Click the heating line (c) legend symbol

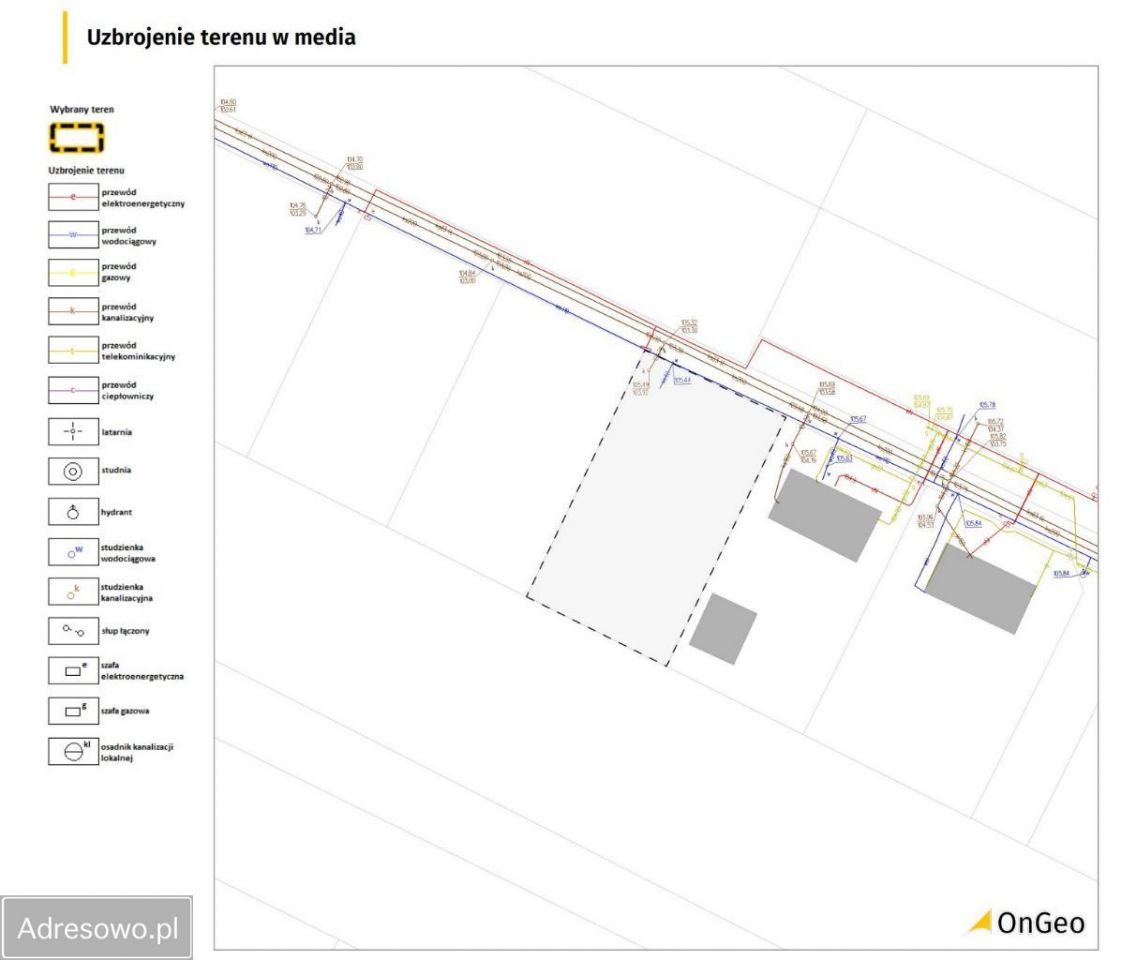click(x=73, y=390)
